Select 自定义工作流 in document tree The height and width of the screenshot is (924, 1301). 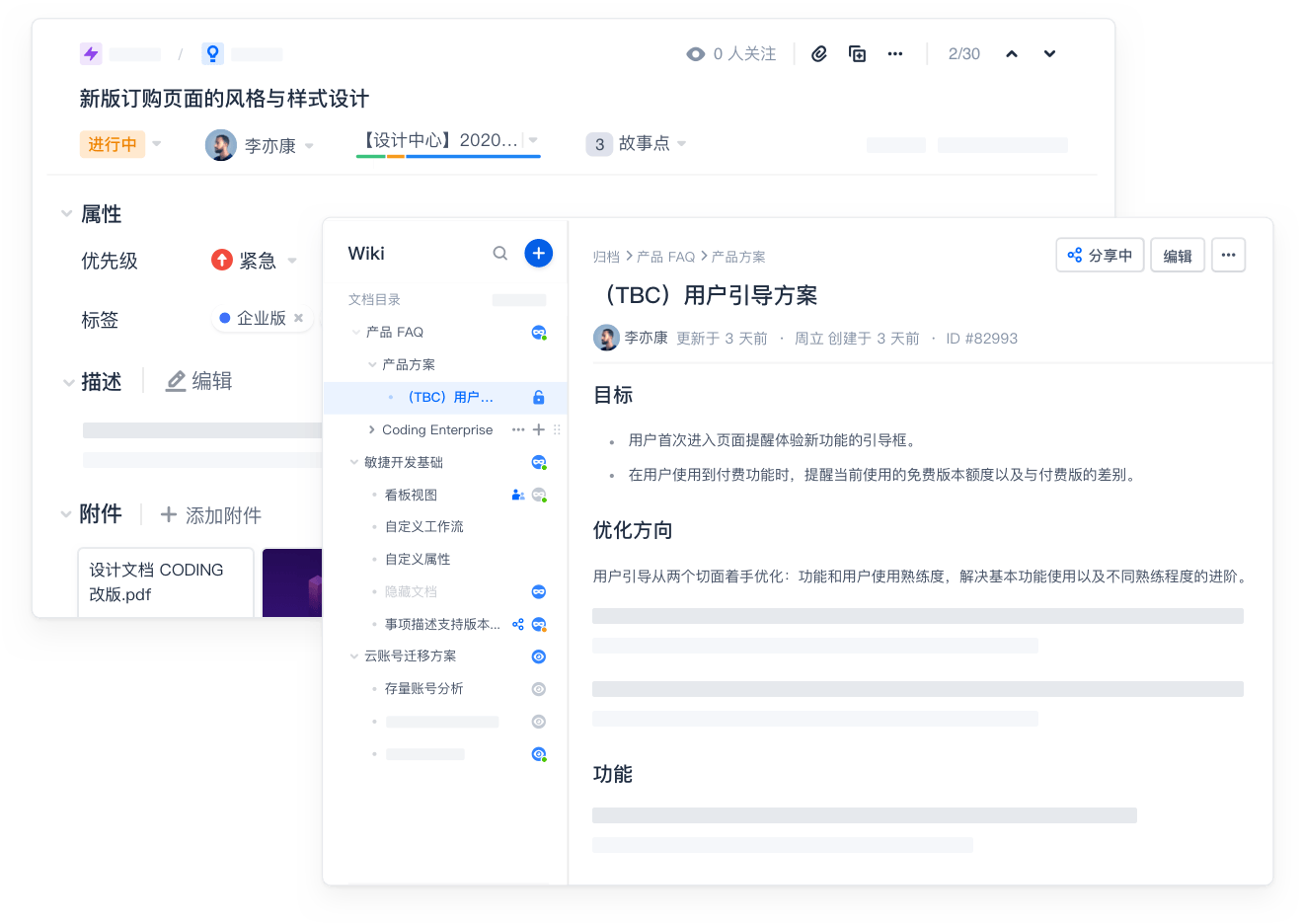point(423,527)
